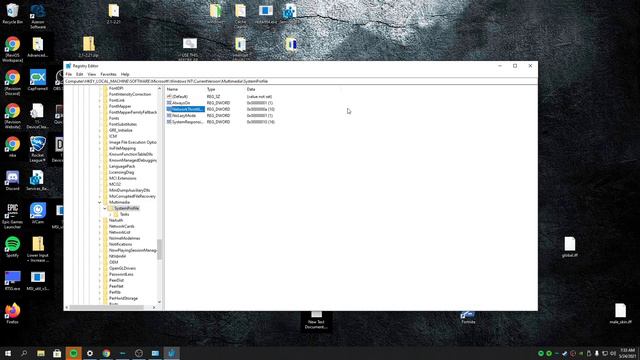The height and width of the screenshot is (360, 640).
Task: Collapse the SystemProfile key
Action: click(105, 208)
